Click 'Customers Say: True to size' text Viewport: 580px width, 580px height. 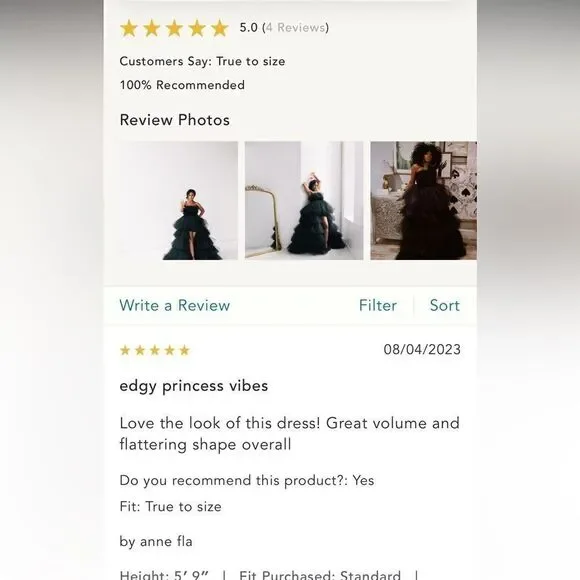[x=202, y=61]
